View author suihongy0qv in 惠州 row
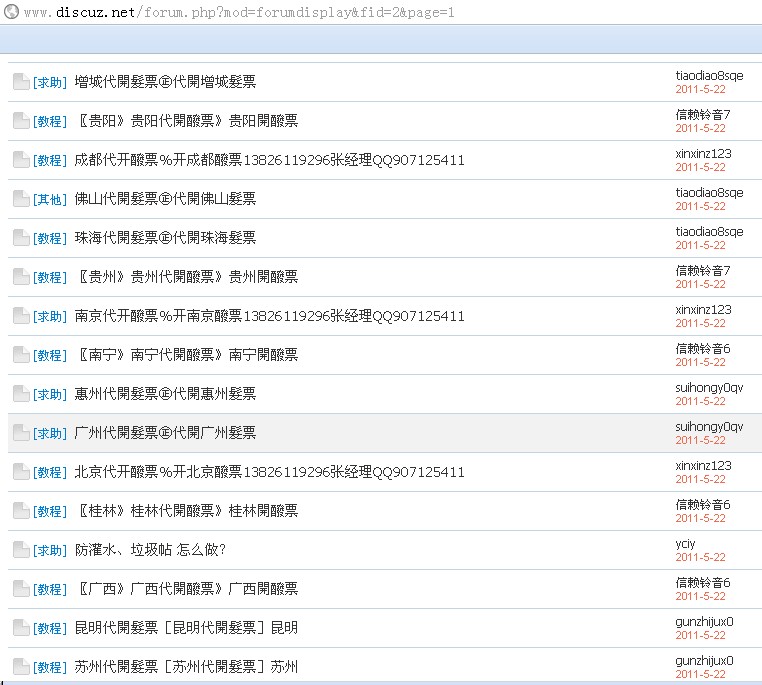The height and width of the screenshot is (685, 762). pyautogui.click(x=709, y=388)
